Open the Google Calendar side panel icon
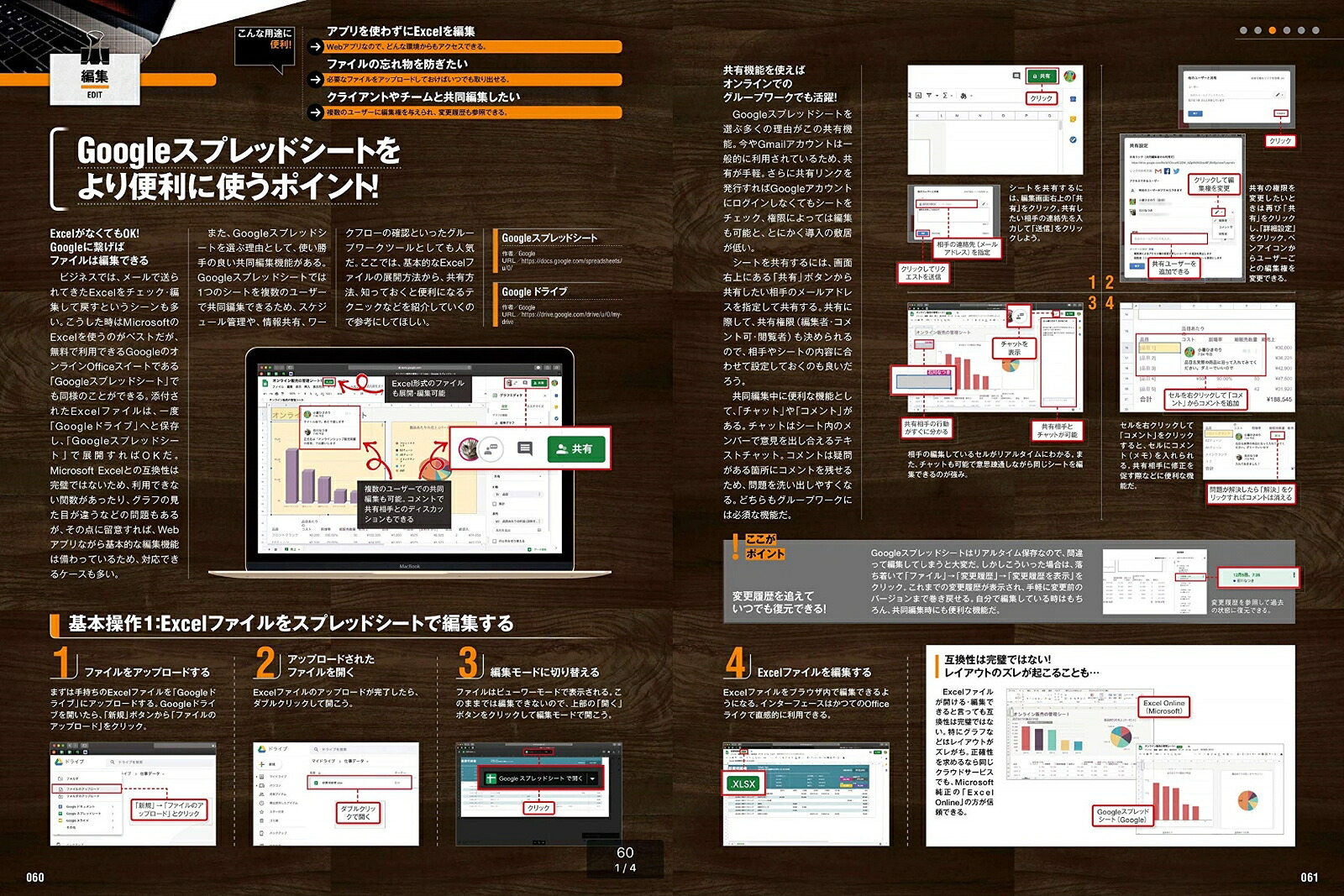This screenshot has height=896, width=1344. point(1074,99)
